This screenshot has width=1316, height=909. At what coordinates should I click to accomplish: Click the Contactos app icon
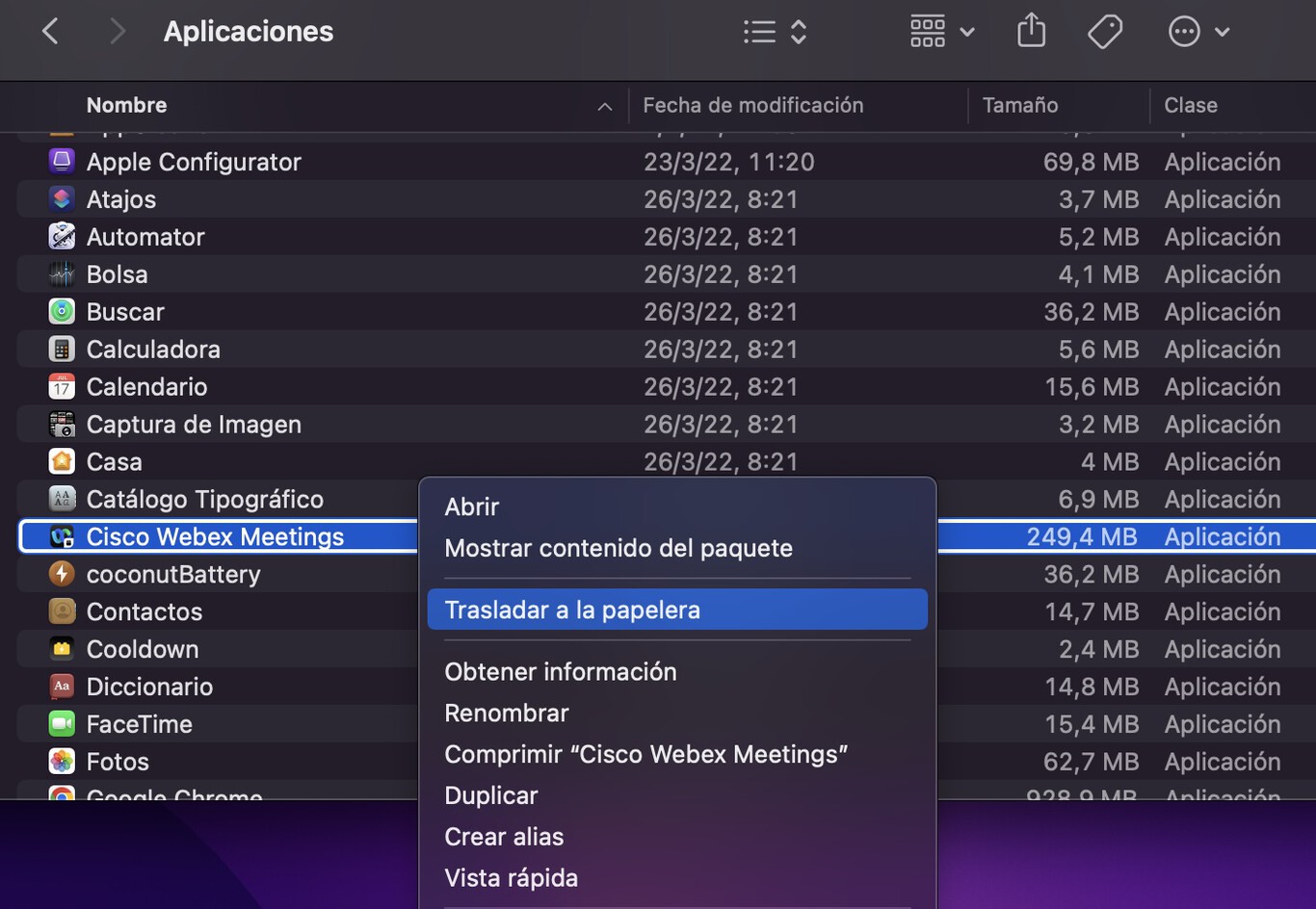(x=61, y=610)
